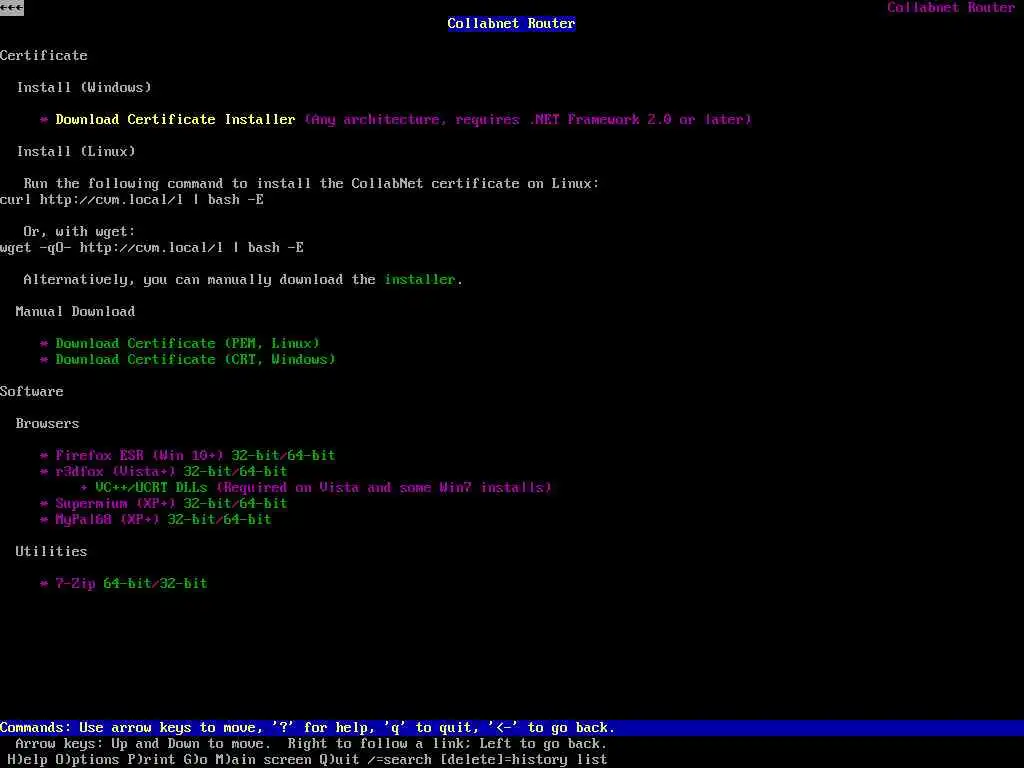Click the 'Or, with wget:' line
1024x768 pixels.
[x=79, y=231]
